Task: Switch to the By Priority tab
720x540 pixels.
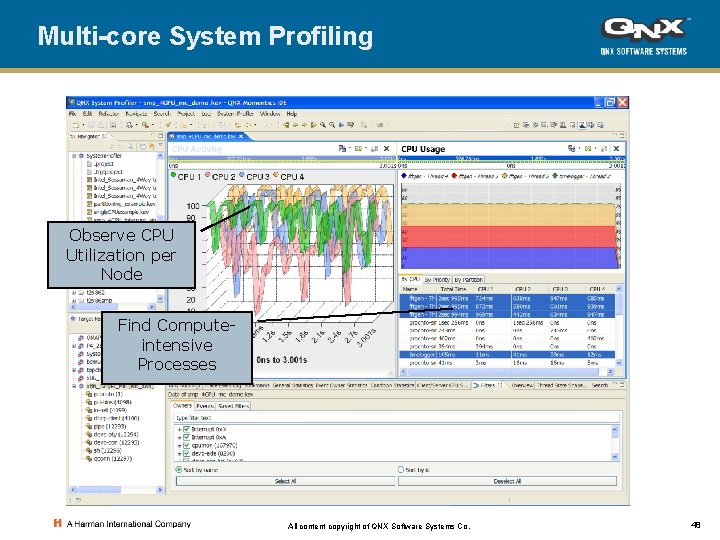Action: point(437,279)
